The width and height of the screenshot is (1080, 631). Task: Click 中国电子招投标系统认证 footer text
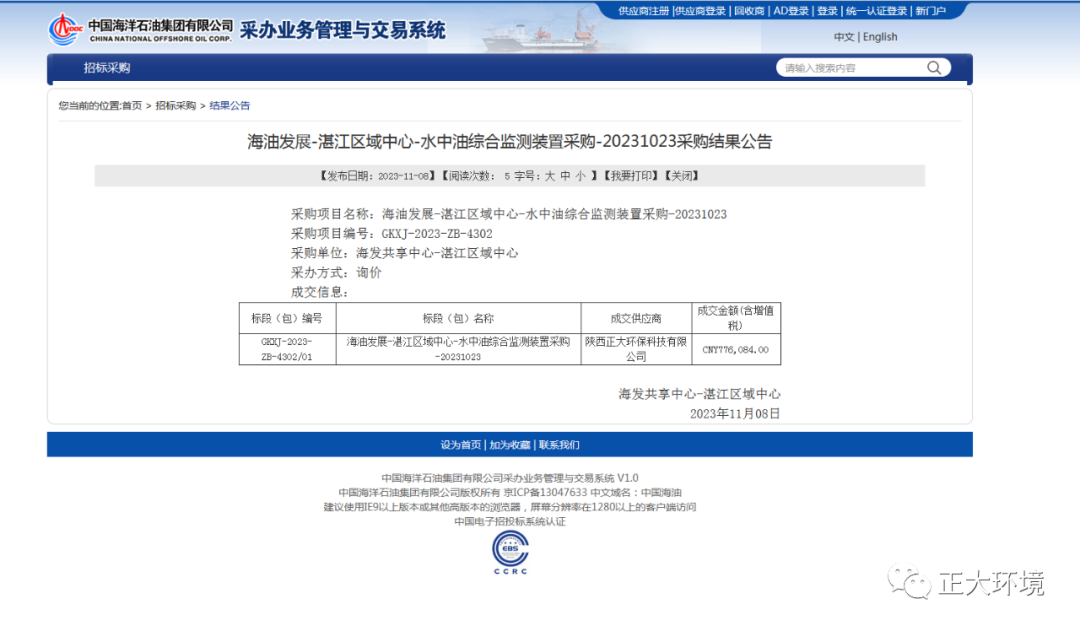(510, 521)
